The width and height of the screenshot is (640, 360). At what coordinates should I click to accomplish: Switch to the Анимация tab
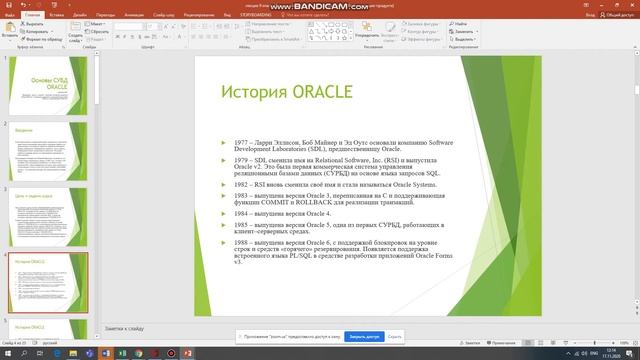click(134, 15)
